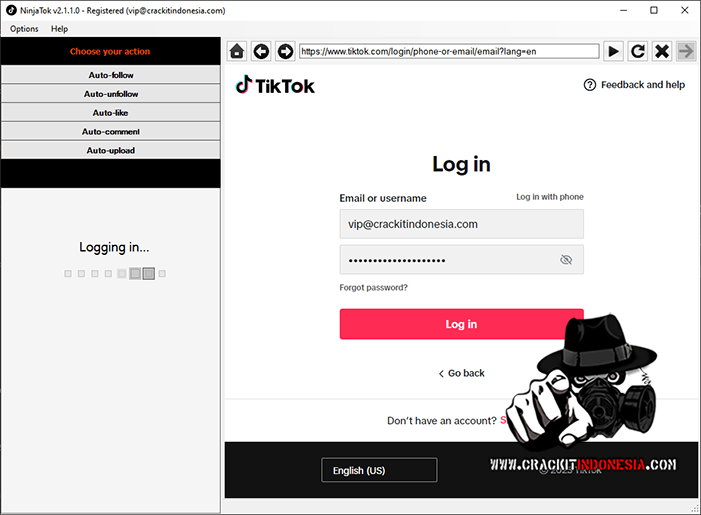
Task: Open the Help menu
Action: [x=59, y=29]
